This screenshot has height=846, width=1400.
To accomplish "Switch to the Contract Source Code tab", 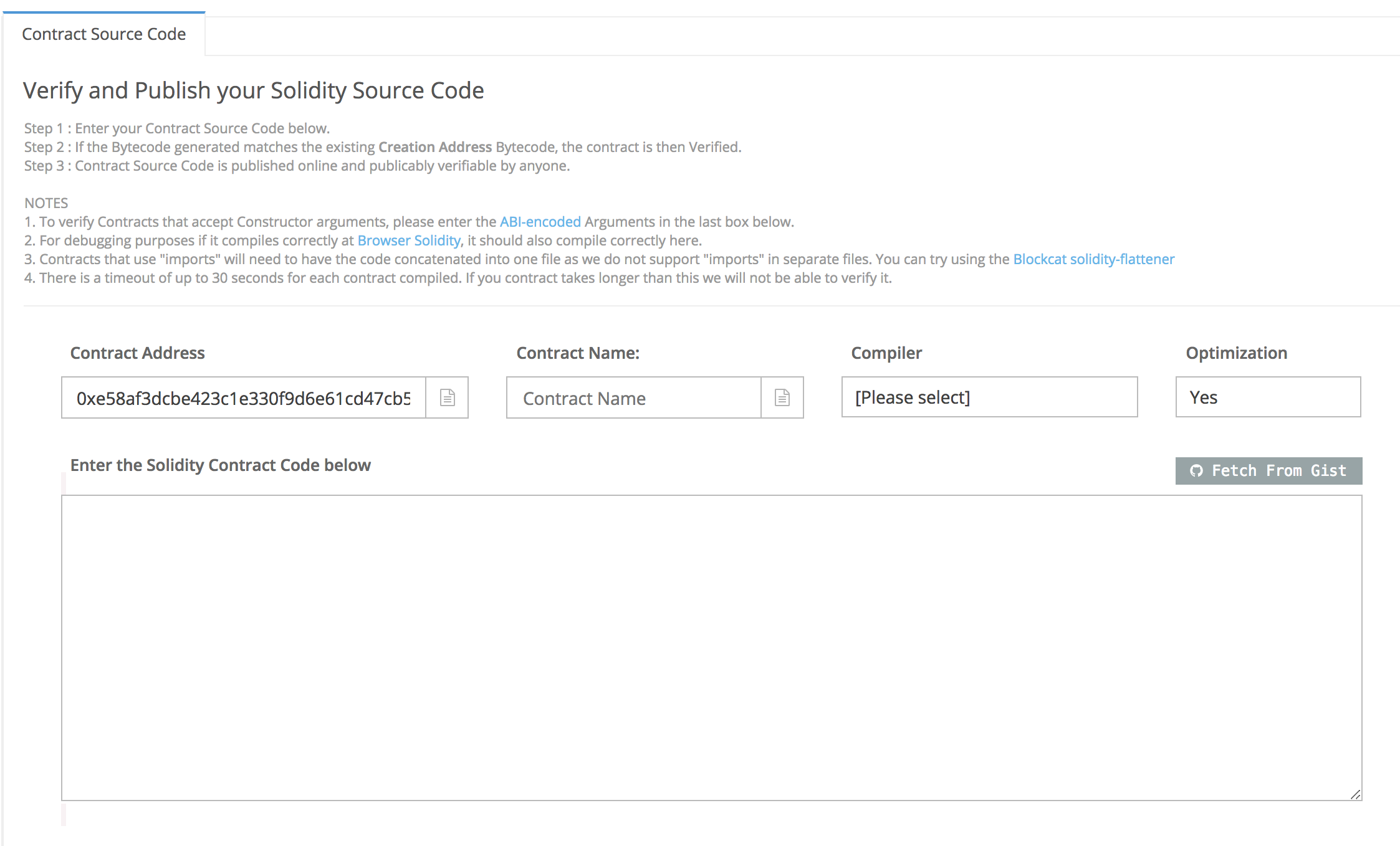I will pyautogui.click(x=103, y=34).
